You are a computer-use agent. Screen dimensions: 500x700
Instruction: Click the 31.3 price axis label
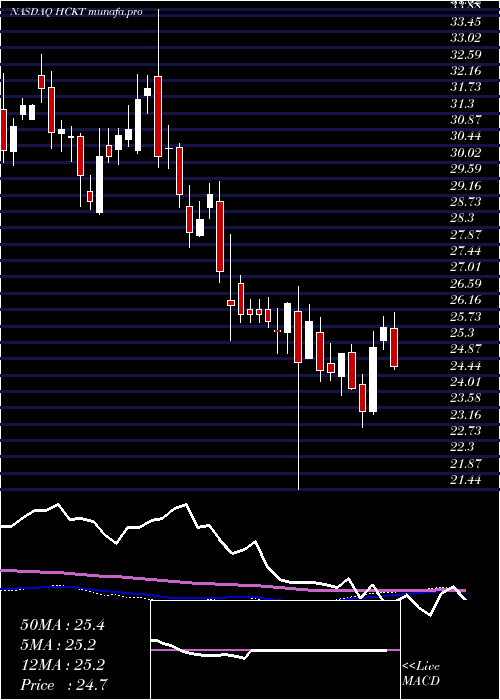462,104
